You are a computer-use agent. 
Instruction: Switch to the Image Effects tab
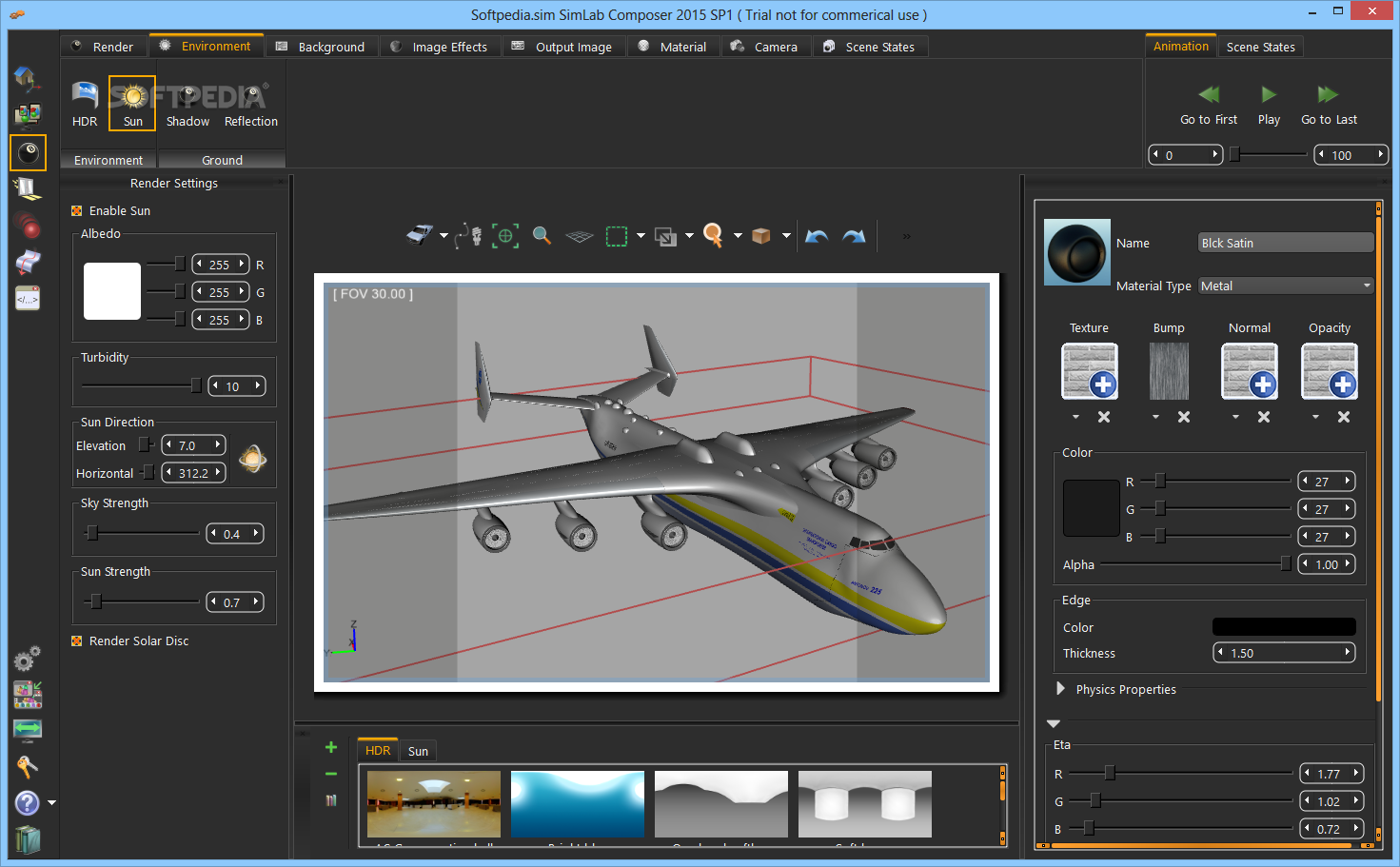[x=439, y=47]
